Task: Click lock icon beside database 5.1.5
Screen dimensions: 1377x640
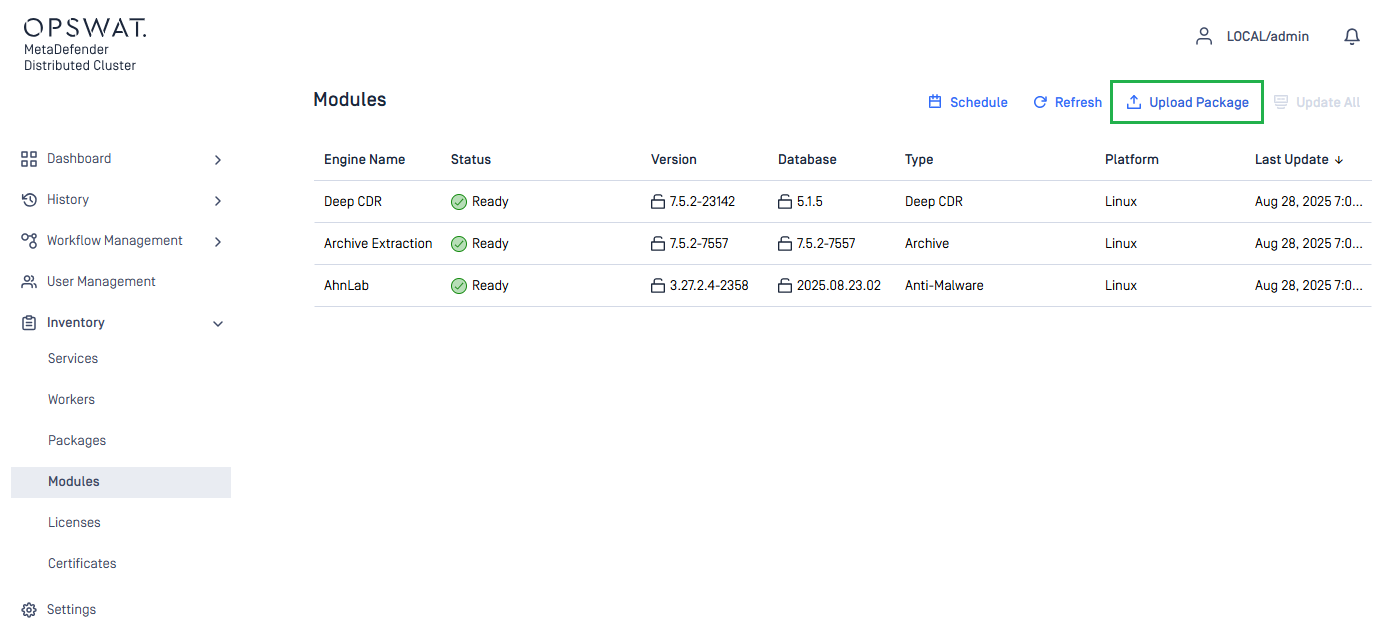Action: [785, 202]
